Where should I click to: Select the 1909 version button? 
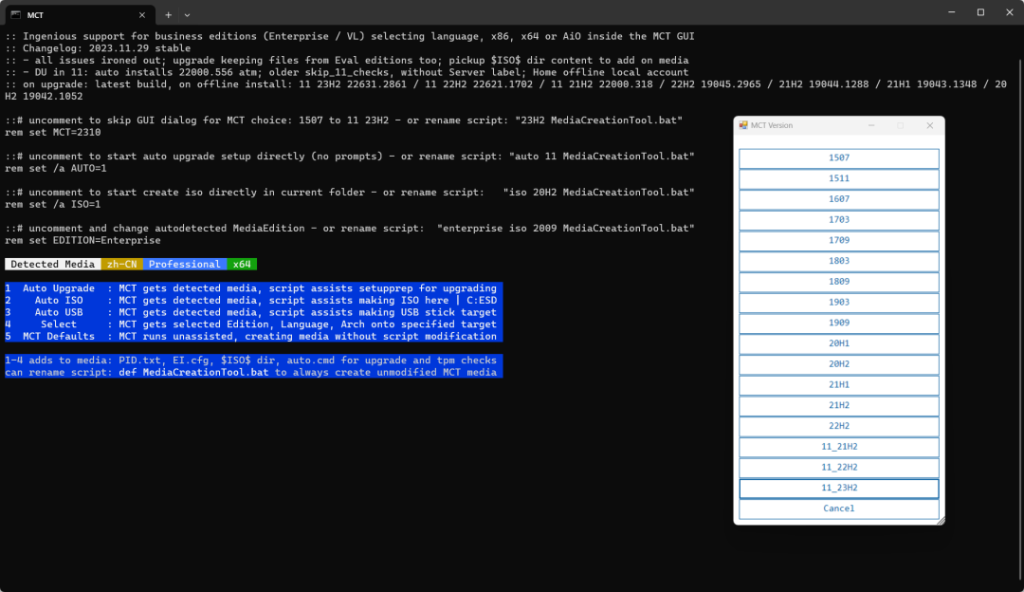point(839,323)
